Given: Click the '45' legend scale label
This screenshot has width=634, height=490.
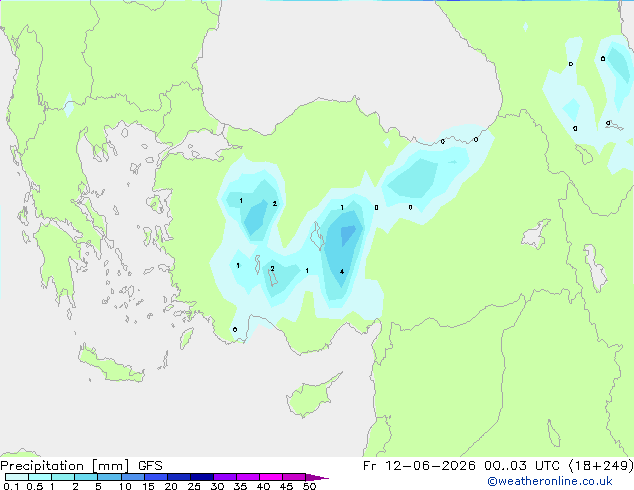Looking at the screenshot, I should pos(286,486).
